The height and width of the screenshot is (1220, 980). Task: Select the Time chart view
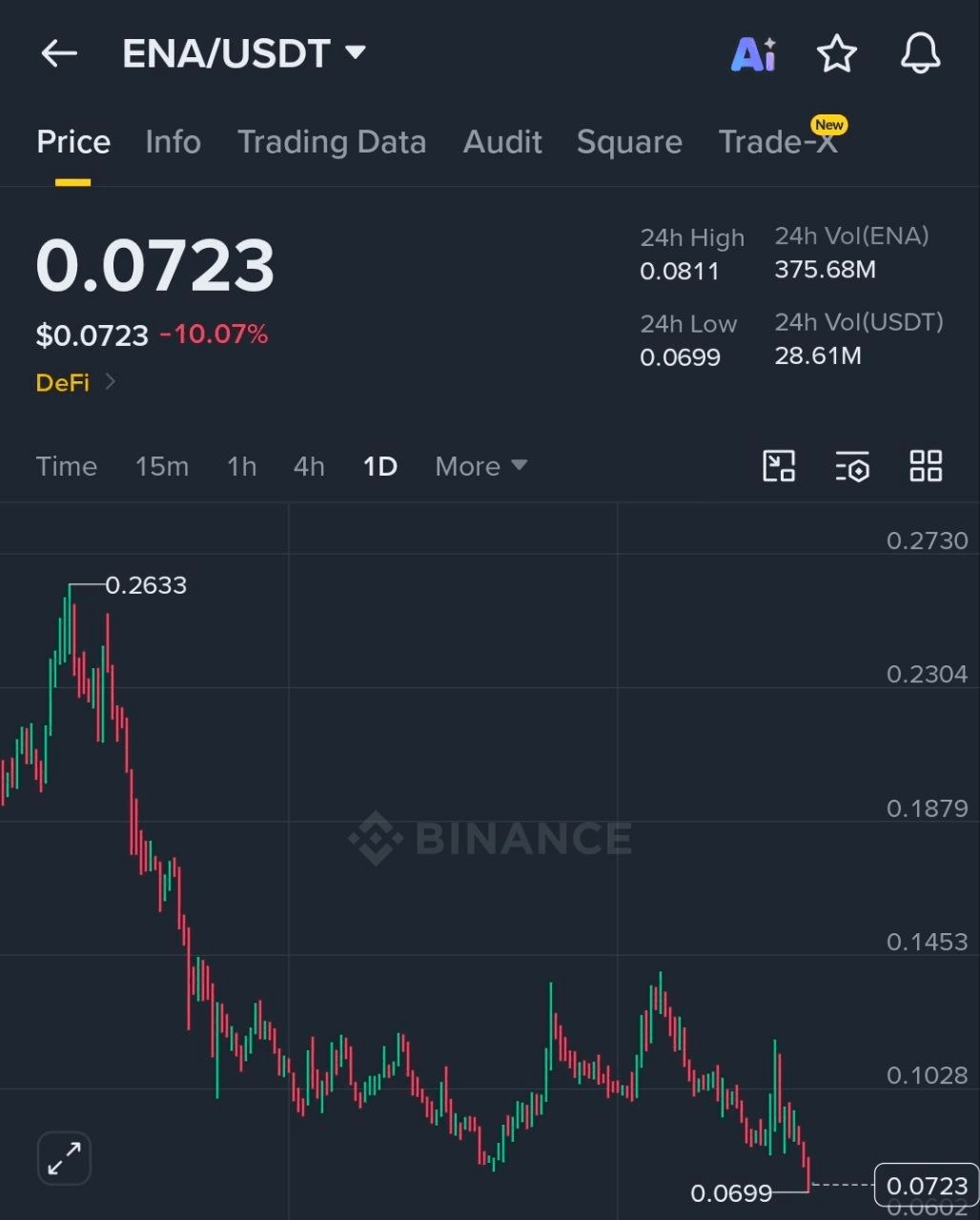tap(67, 466)
